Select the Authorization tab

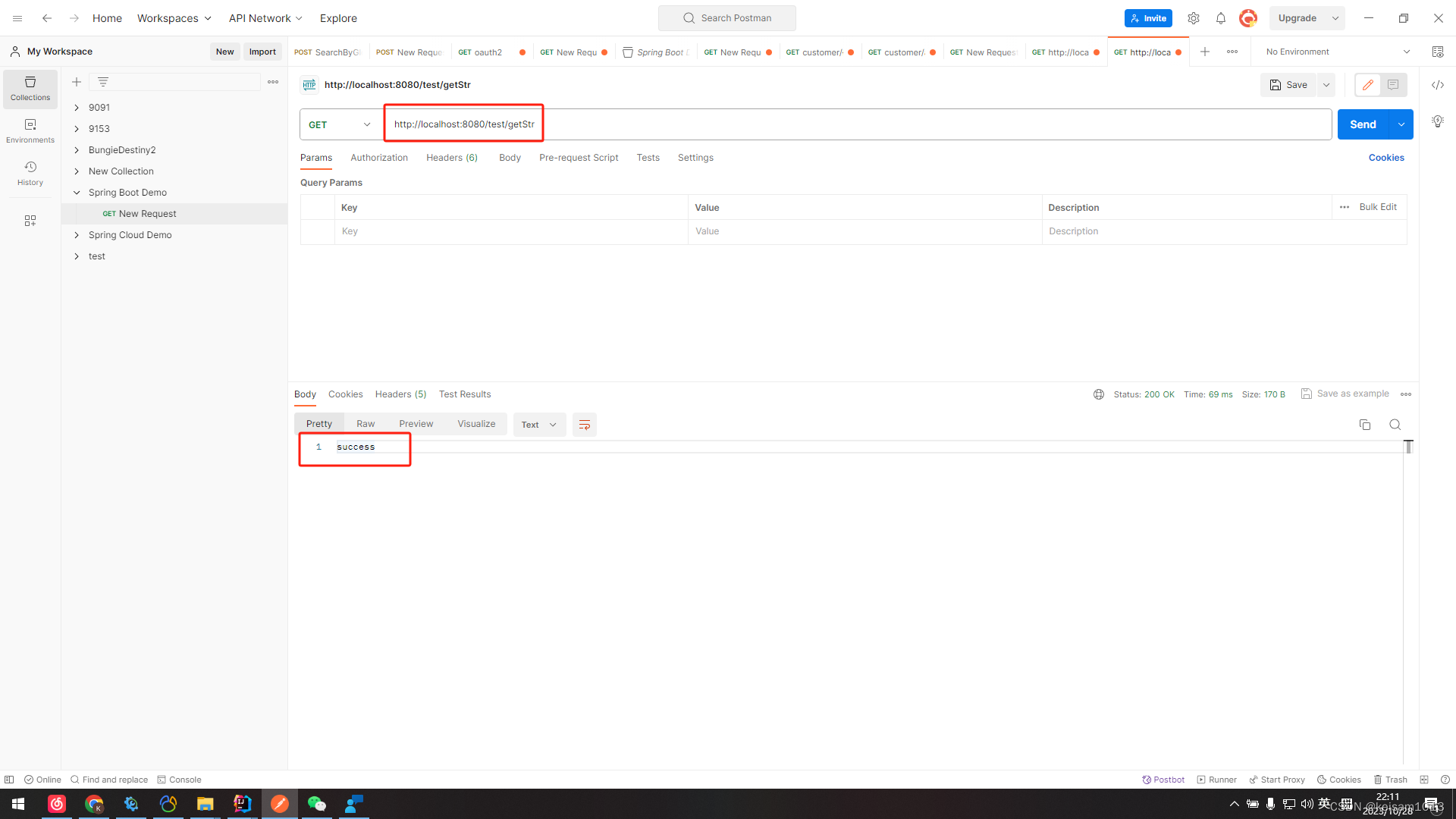(379, 157)
